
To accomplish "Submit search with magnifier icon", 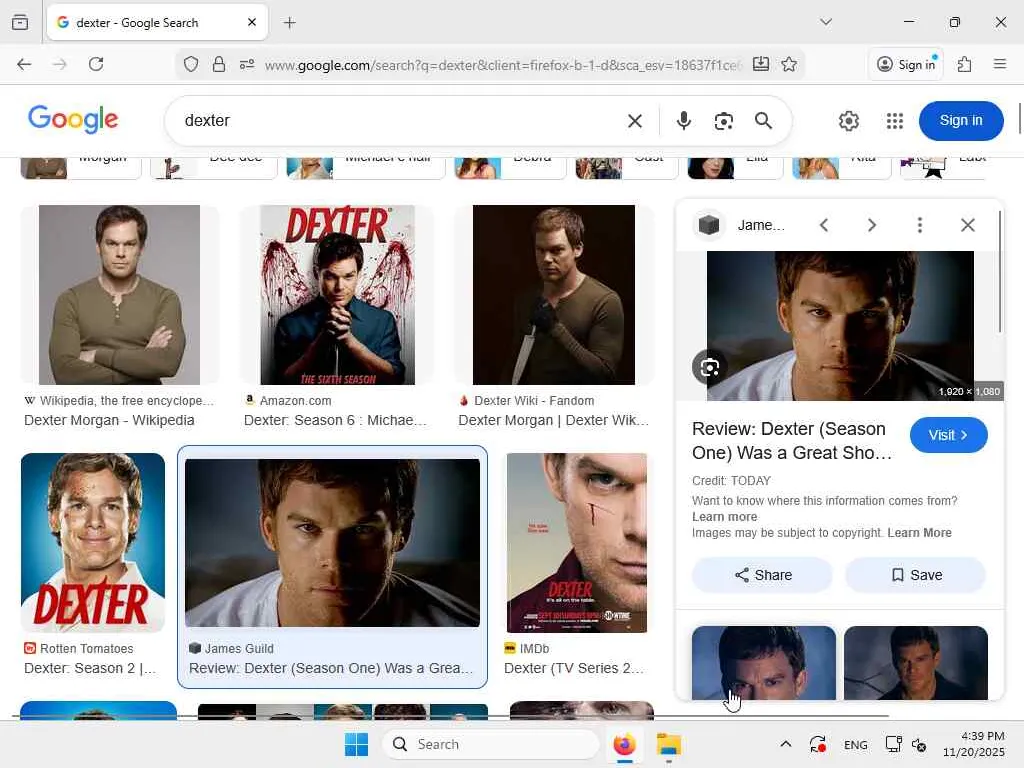I will 763,121.
